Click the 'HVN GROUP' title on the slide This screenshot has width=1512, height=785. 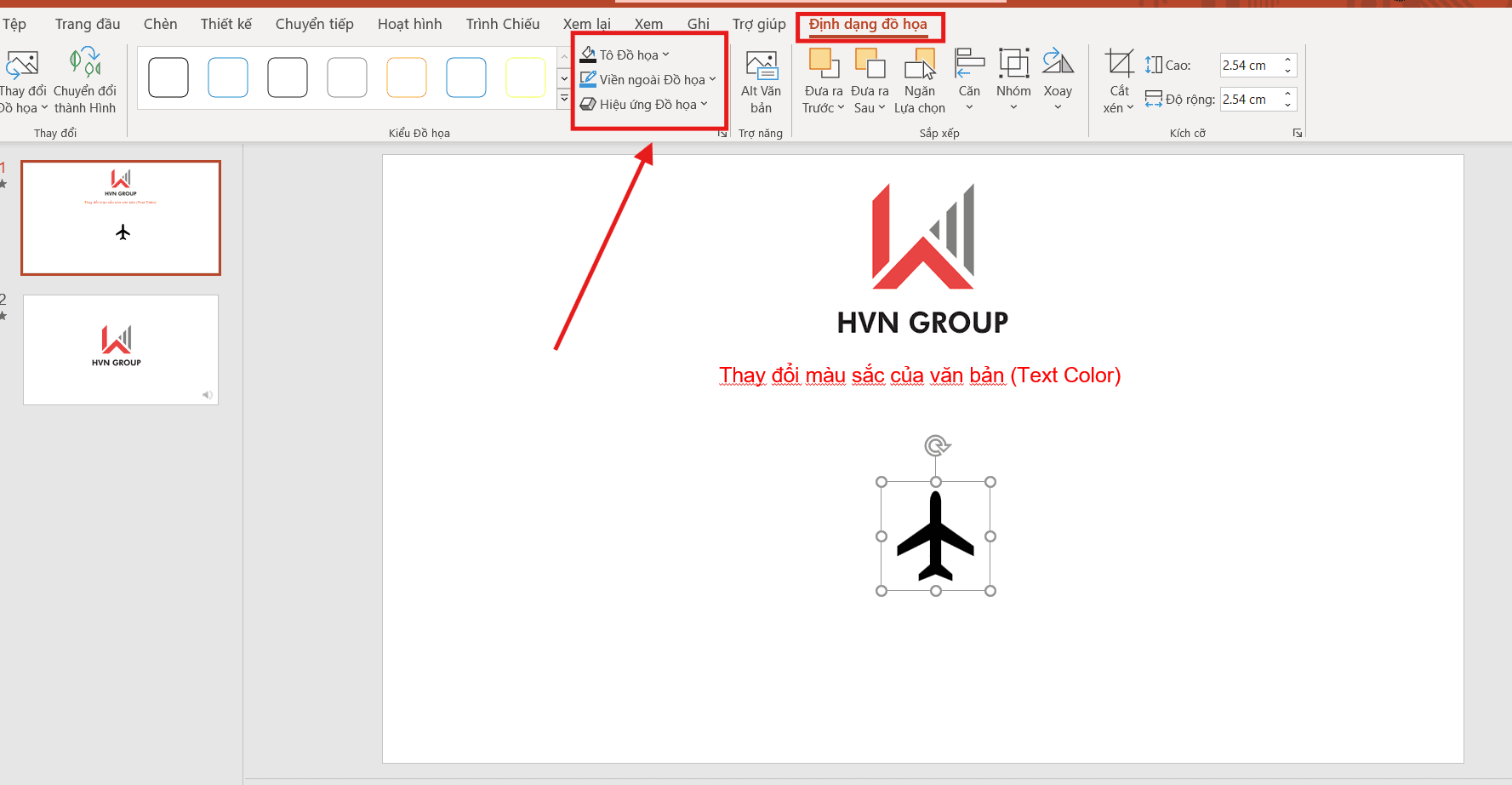coord(922,323)
